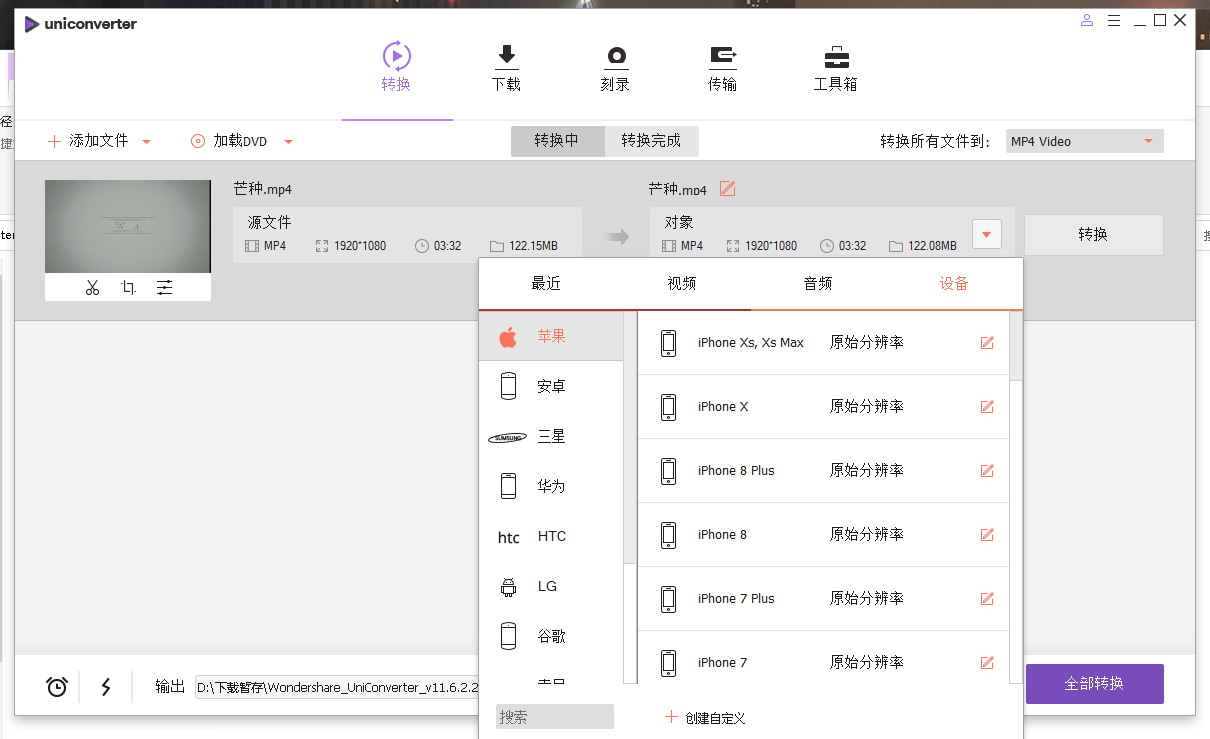Click the scissors trim icon under thumbnail
Image resolution: width=1210 pixels, height=739 pixels.
tap(92, 288)
